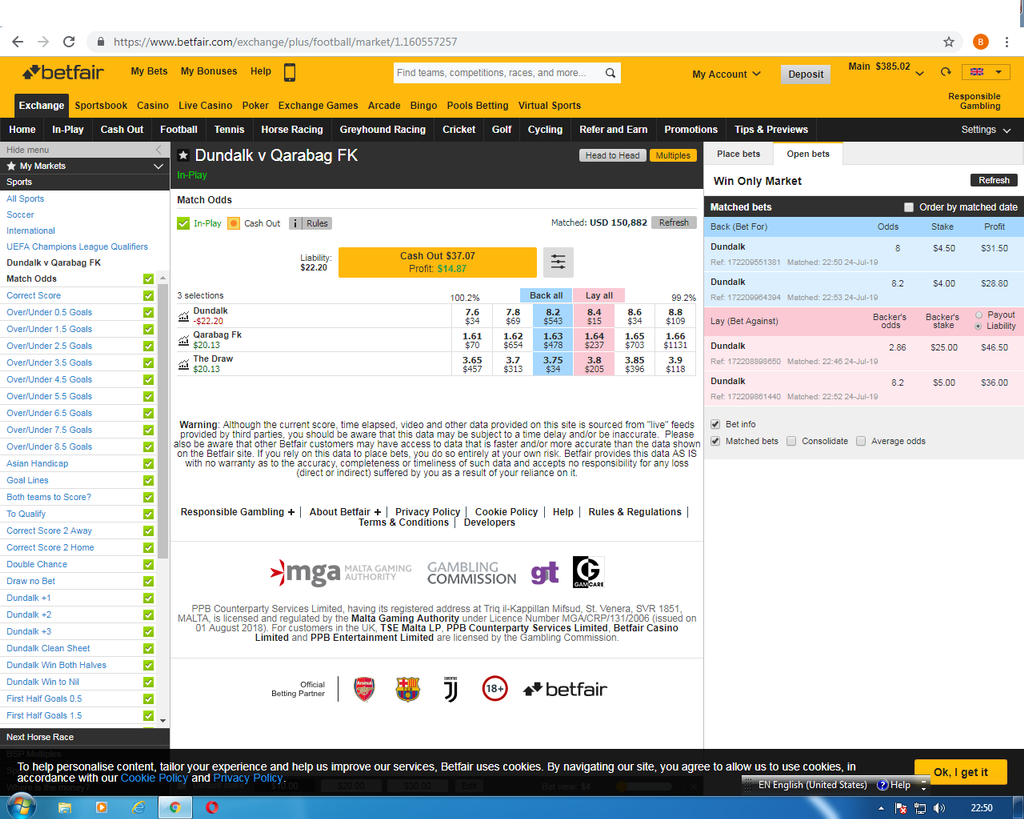1024x819 pixels.
Task: Click the Multiples button
Action: 673,155
